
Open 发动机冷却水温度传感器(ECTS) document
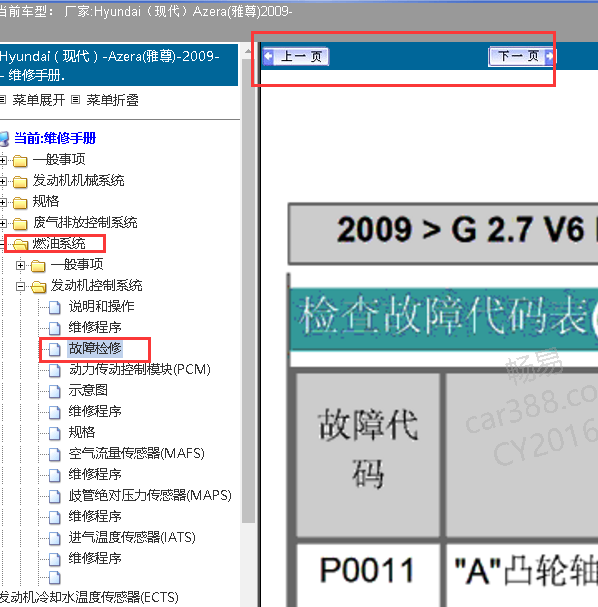point(89,597)
